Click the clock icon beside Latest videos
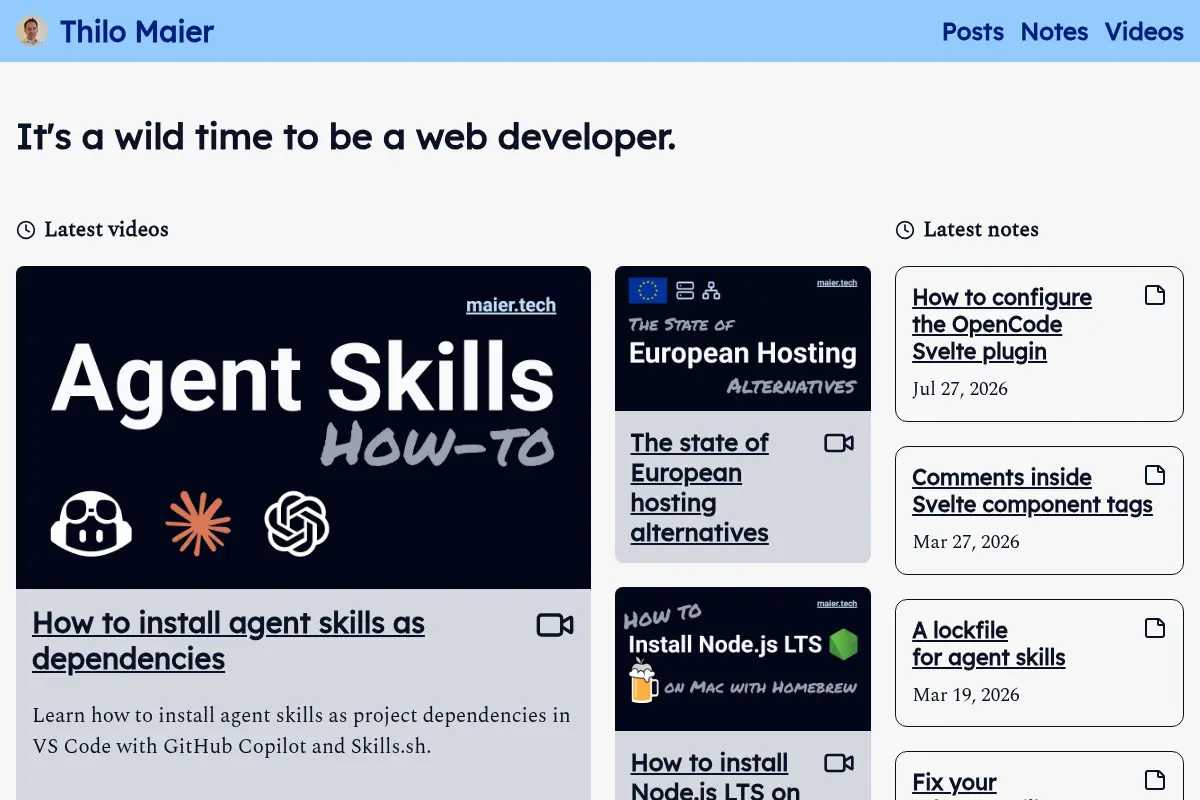The height and width of the screenshot is (800, 1200). coord(26,230)
